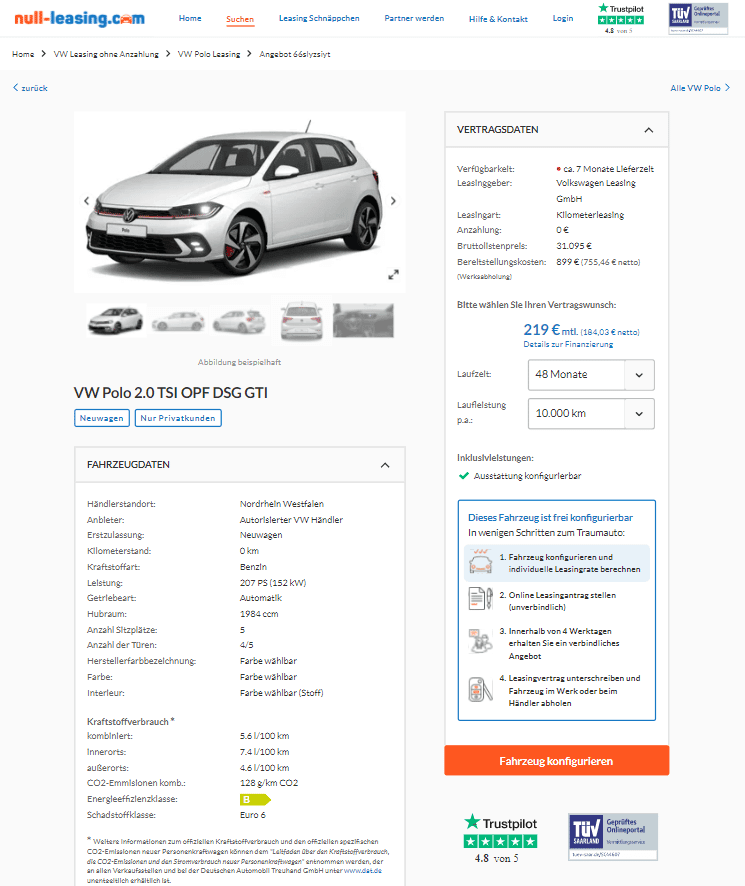
Task: Click the binding offer step icon
Action: click(480, 641)
